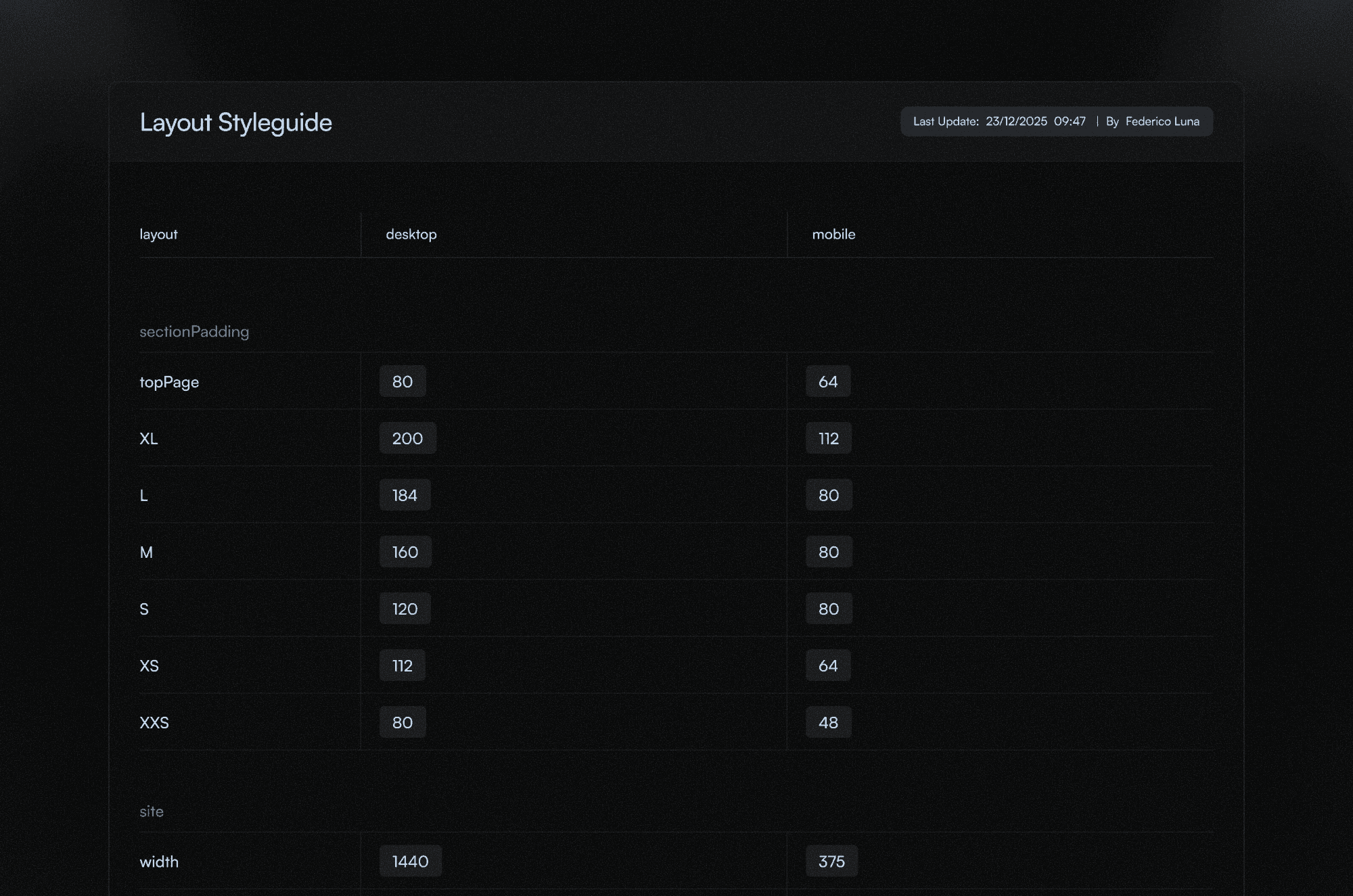Image resolution: width=1353 pixels, height=896 pixels.
Task: Select the 200 desktop value for XL
Action: point(407,438)
